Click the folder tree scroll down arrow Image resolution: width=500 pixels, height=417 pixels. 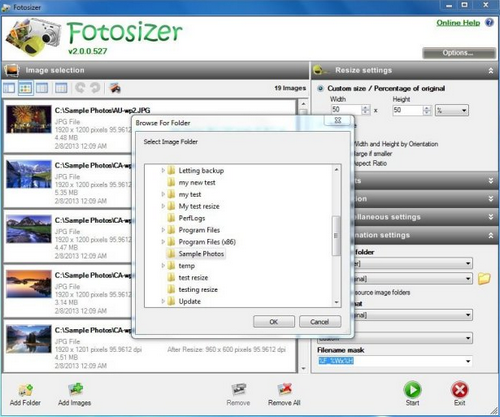(336, 302)
